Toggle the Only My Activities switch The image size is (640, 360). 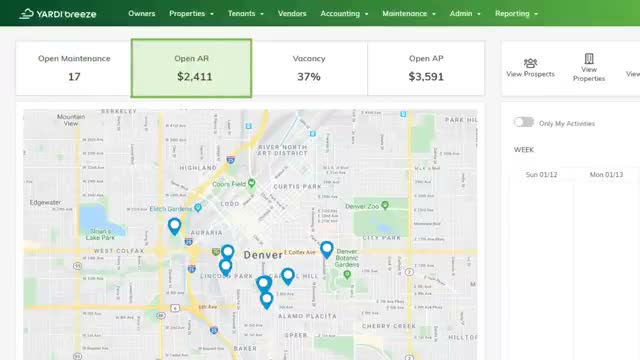pos(524,122)
